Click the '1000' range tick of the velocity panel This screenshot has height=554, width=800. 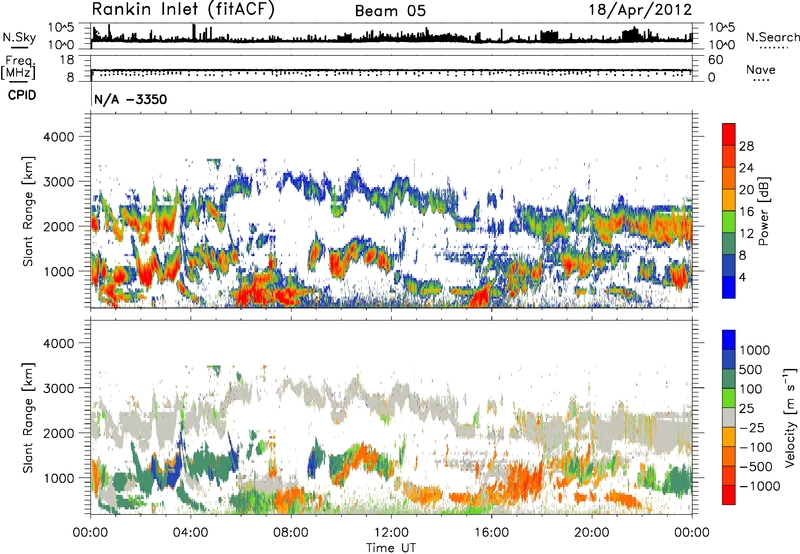58,478
